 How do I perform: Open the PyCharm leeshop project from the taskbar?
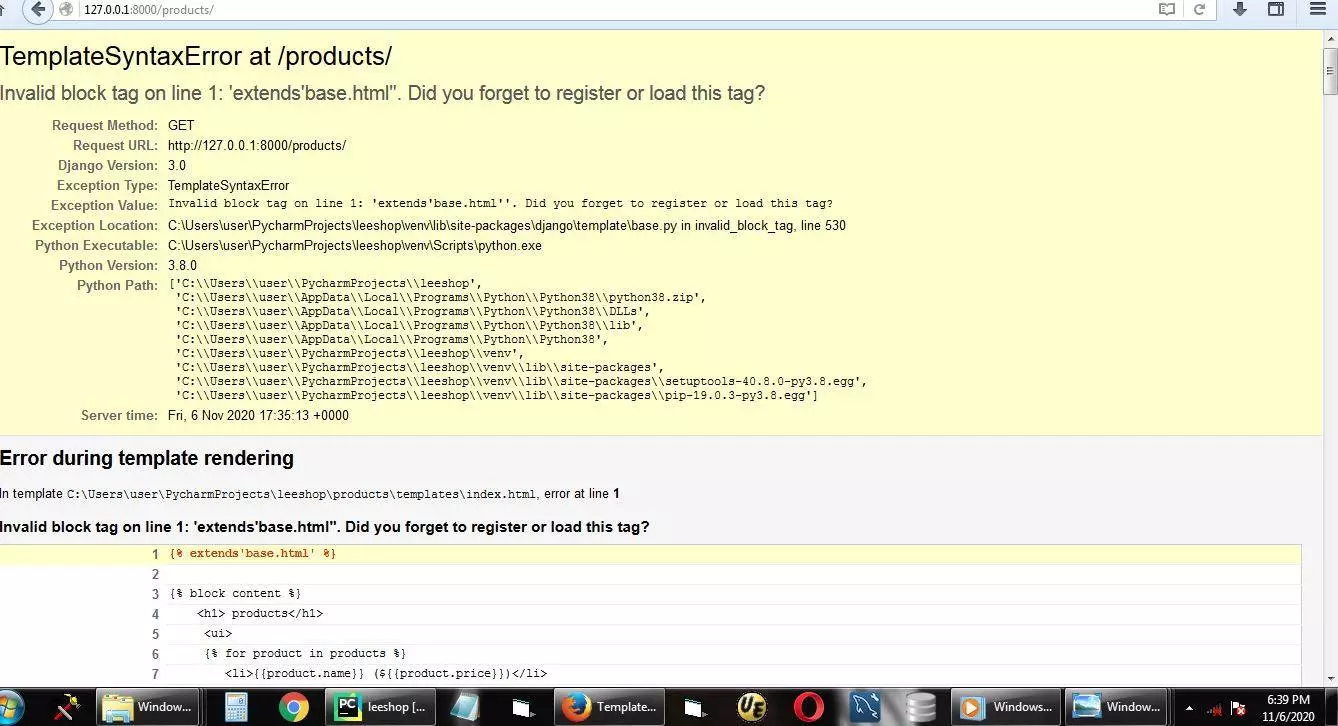click(380, 707)
